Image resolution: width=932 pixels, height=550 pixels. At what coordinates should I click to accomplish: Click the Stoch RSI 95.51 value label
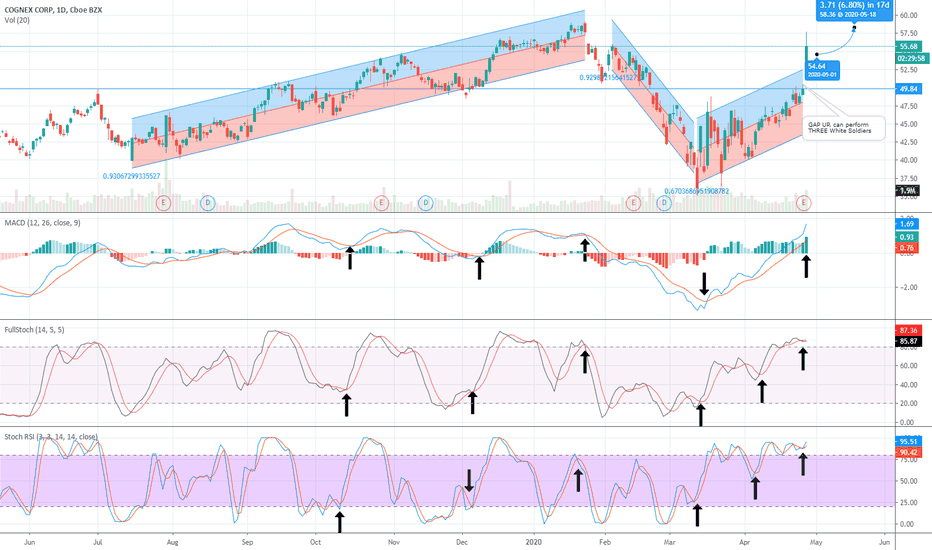908,442
